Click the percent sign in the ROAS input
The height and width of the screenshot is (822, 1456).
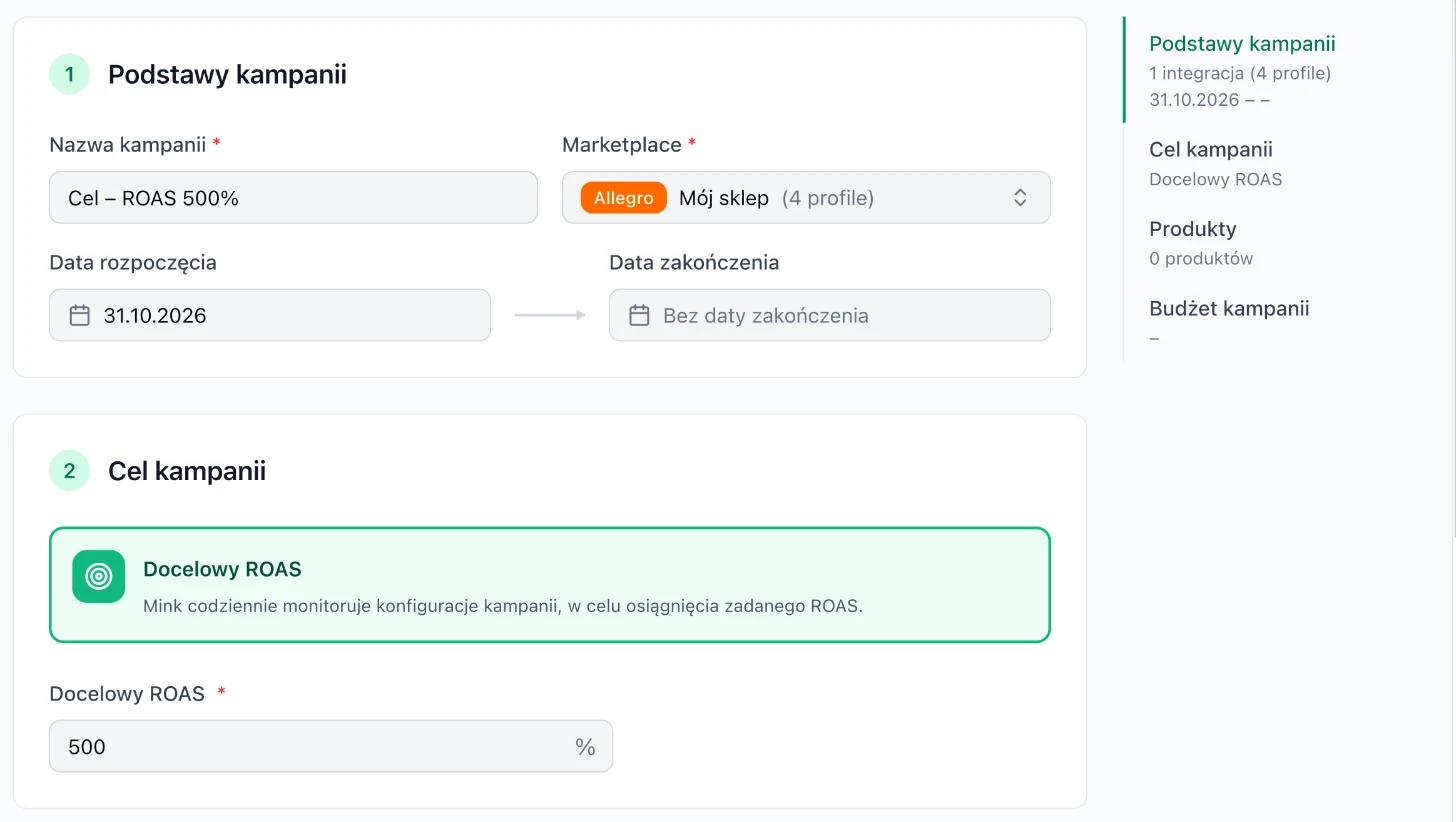coord(585,747)
